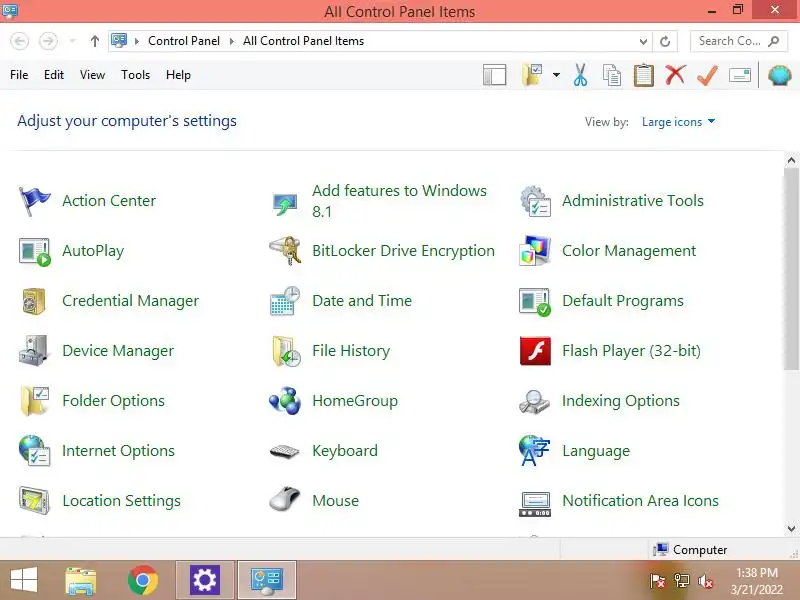Open the Device Manager link
Screen dimensions: 800x600
tap(118, 351)
